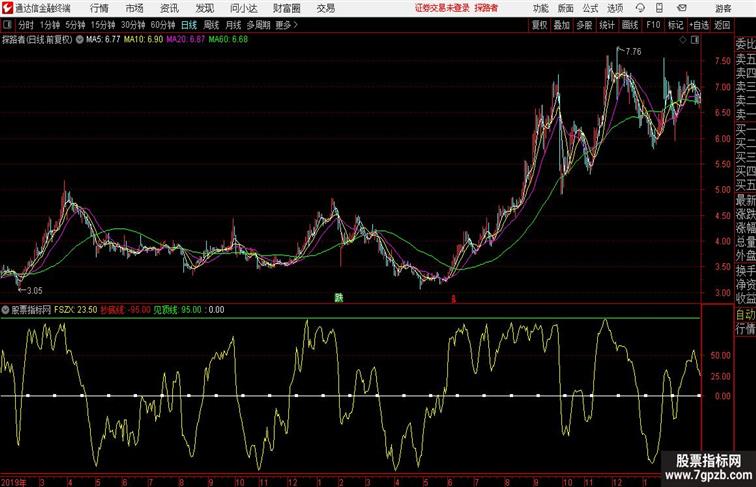The image size is (756, 487).
Task: Open the 版面 layout menu
Action: point(566,9)
